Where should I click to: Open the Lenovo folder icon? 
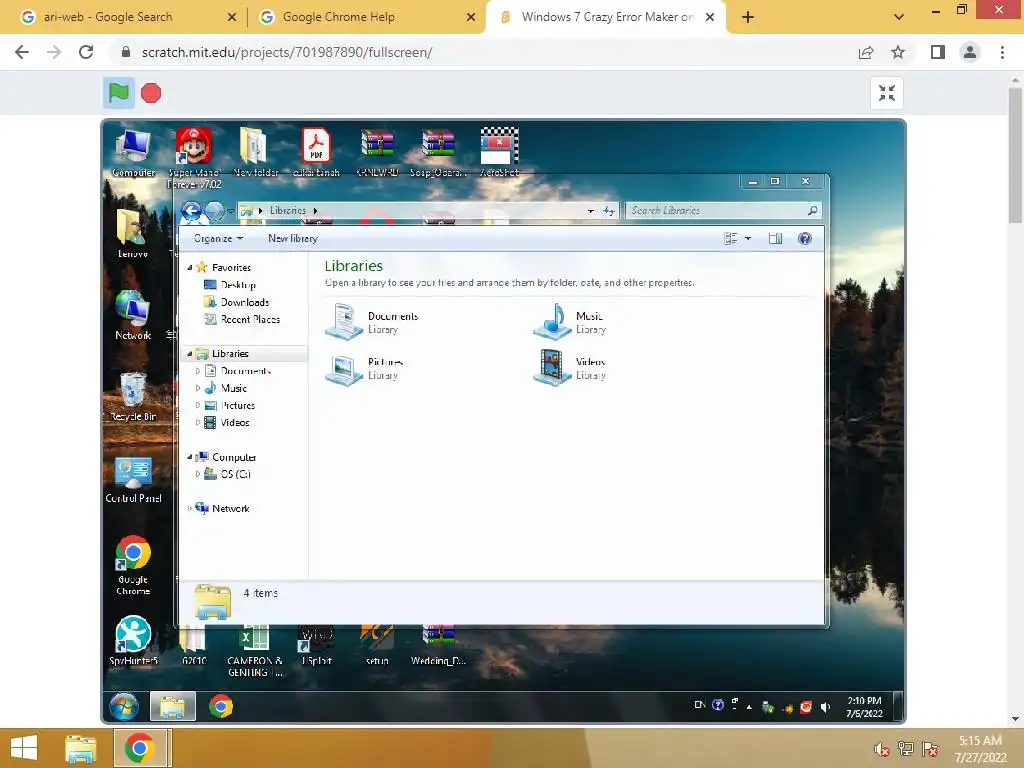click(133, 233)
